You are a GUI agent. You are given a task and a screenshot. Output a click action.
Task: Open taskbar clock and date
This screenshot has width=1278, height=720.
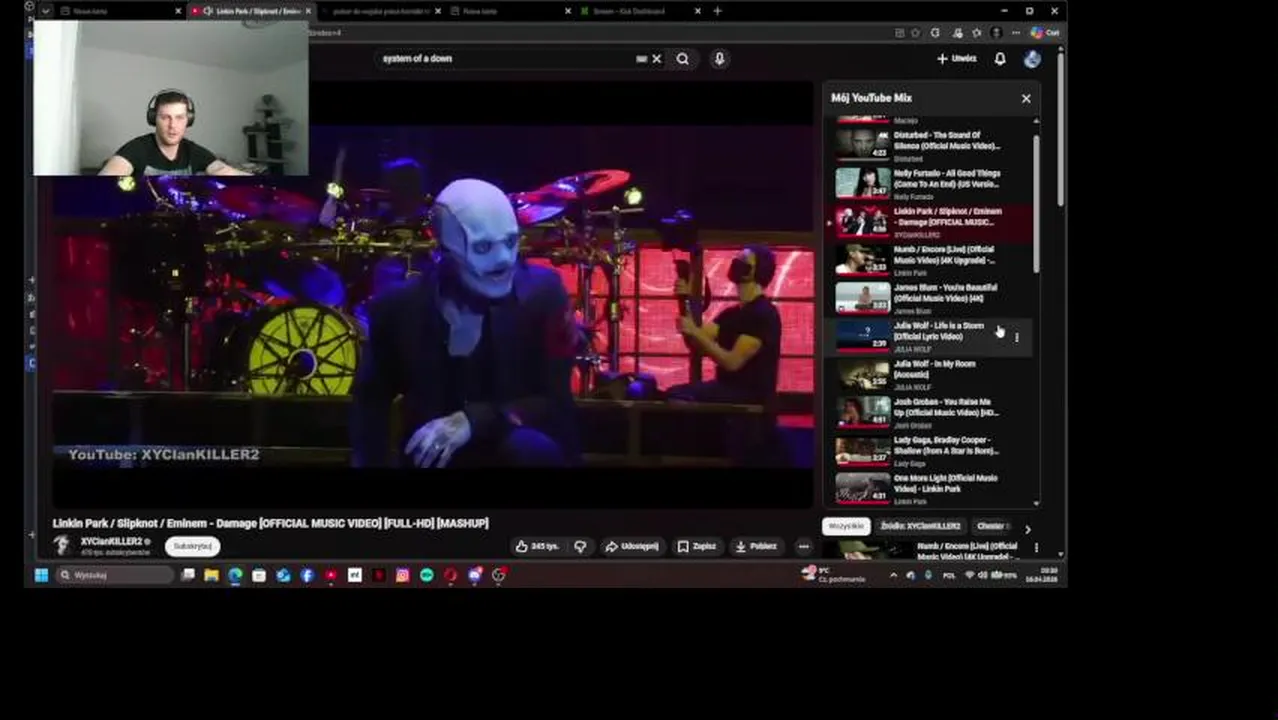tap(1041, 575)
